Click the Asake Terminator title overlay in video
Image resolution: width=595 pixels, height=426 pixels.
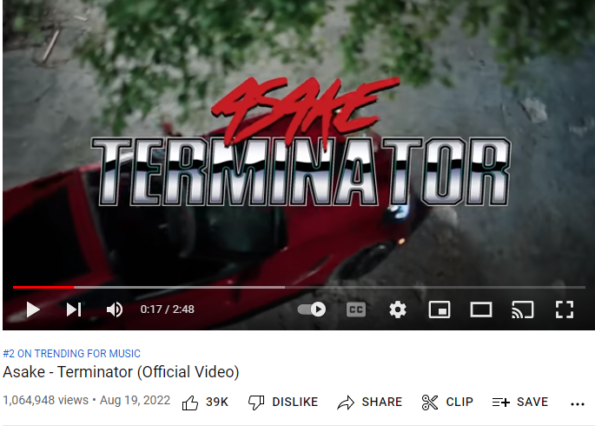click(301, 142)
